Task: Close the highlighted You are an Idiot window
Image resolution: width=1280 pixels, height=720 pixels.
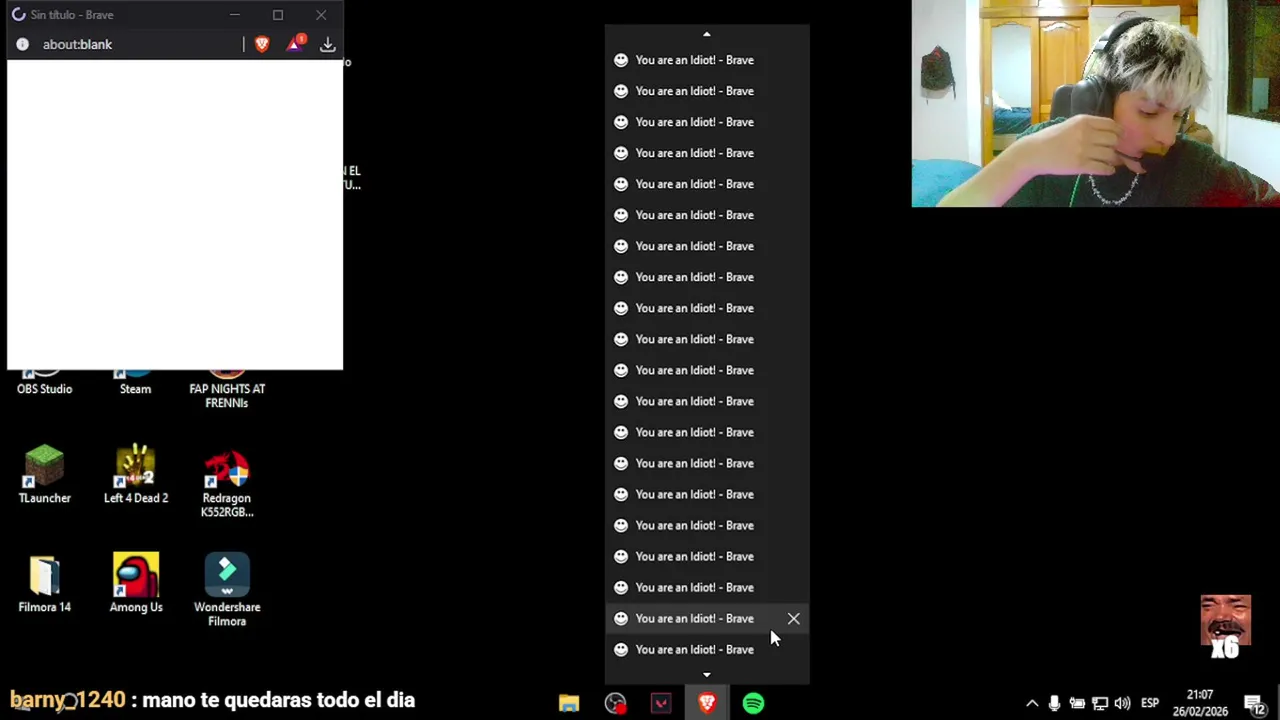Action: [793, 619]
